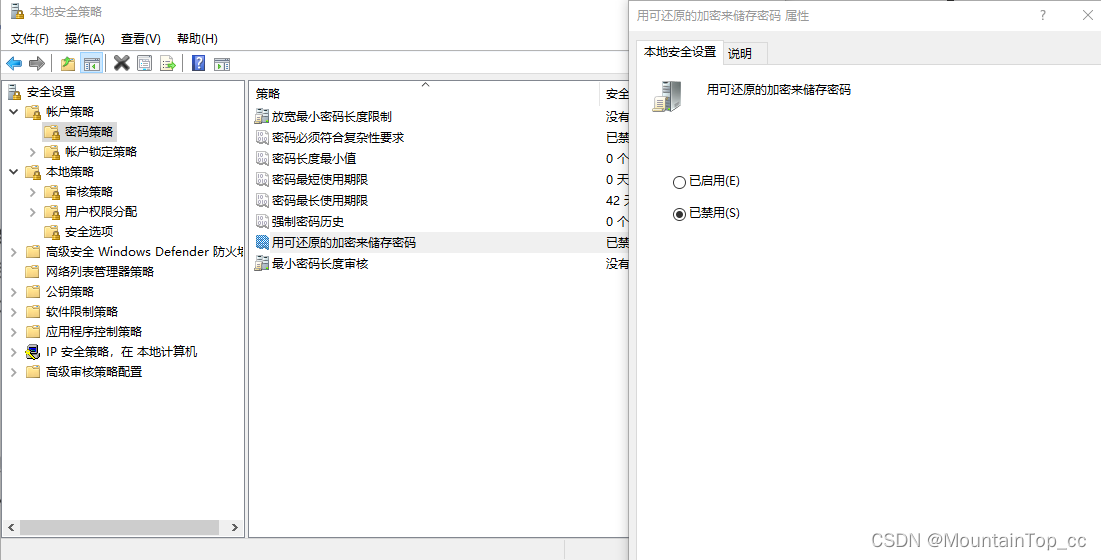Select 审核策略 in the tree
Viewport: 1101px width, 560px height.
point(89,192)
